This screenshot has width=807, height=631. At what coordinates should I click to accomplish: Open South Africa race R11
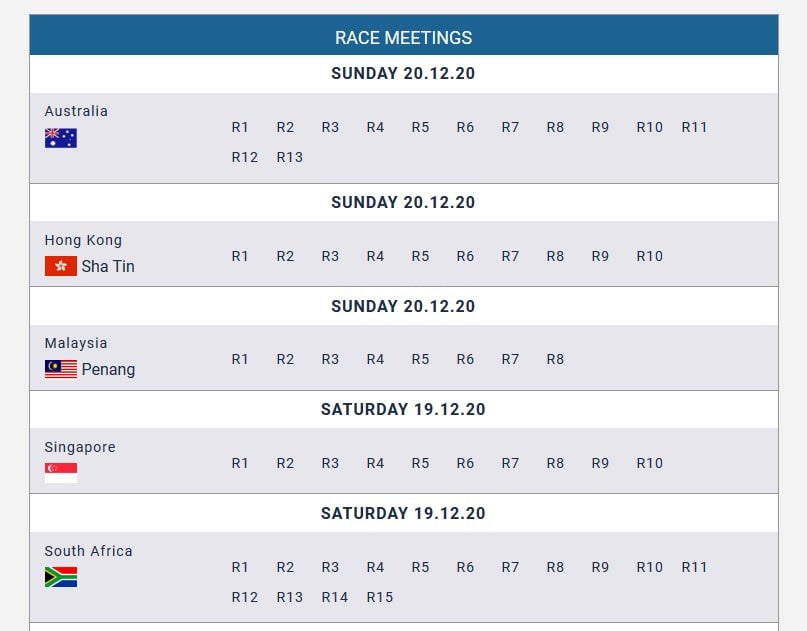click(x=694, y=567)
